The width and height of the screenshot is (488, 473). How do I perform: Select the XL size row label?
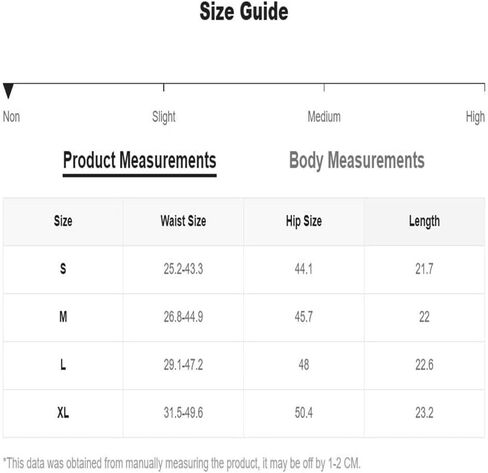click(63, 413)
